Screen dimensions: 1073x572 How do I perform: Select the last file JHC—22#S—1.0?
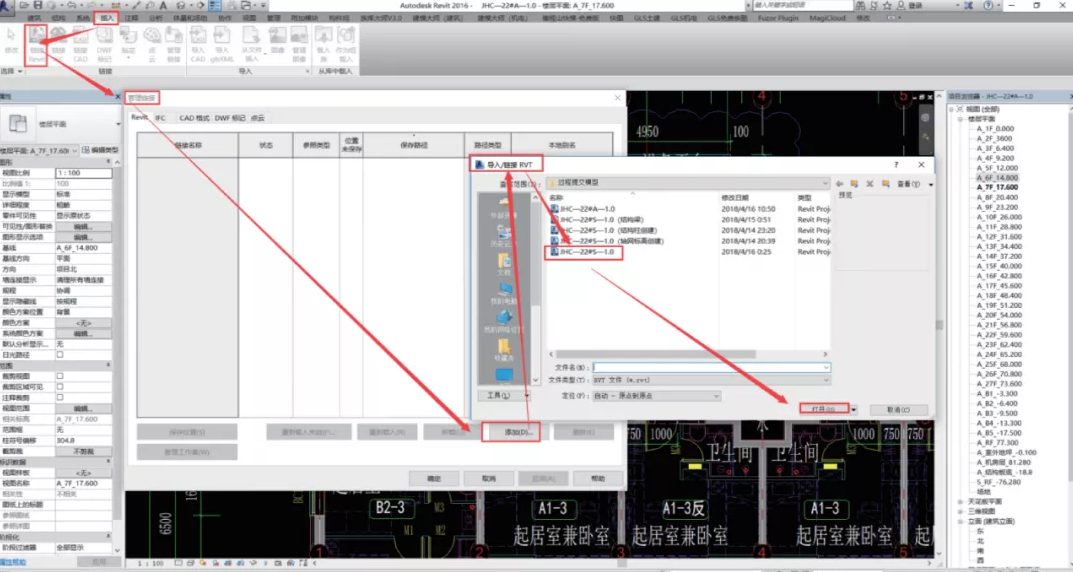588,252
